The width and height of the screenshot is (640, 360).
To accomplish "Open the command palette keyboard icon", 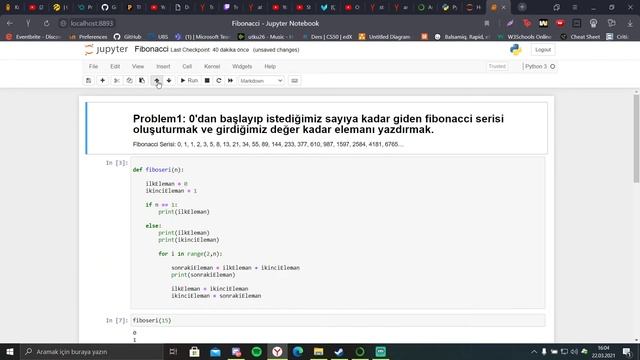I will (x=294, y=81).
